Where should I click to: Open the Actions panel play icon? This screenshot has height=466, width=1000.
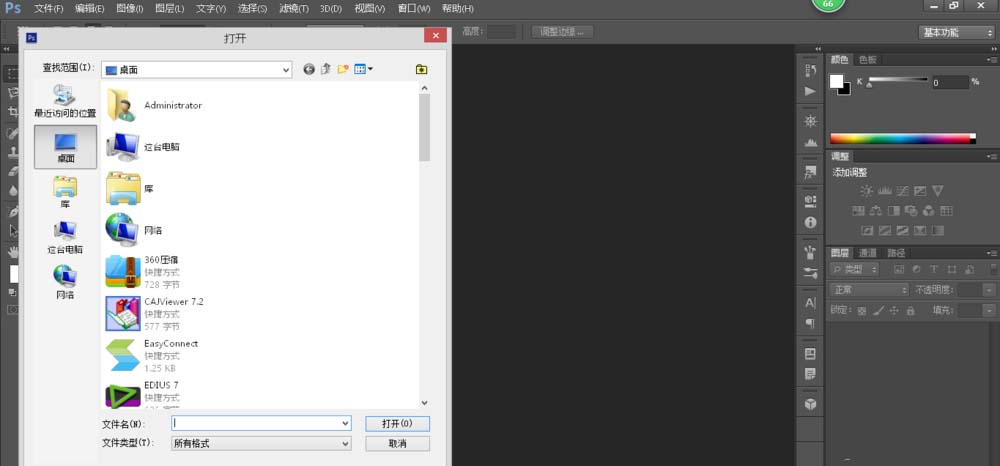(x=810, y=91)
